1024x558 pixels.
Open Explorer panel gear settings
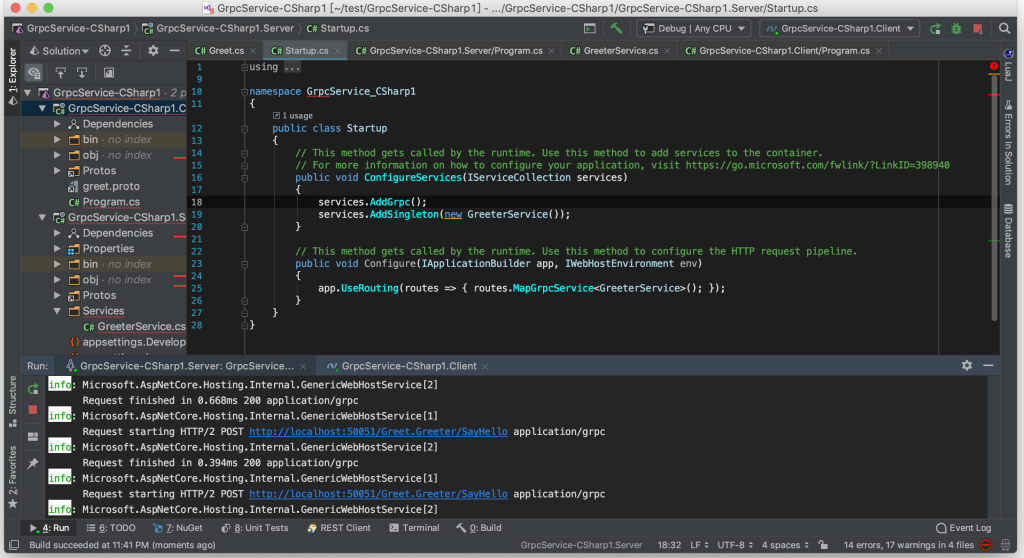click(x=153, y=50)
